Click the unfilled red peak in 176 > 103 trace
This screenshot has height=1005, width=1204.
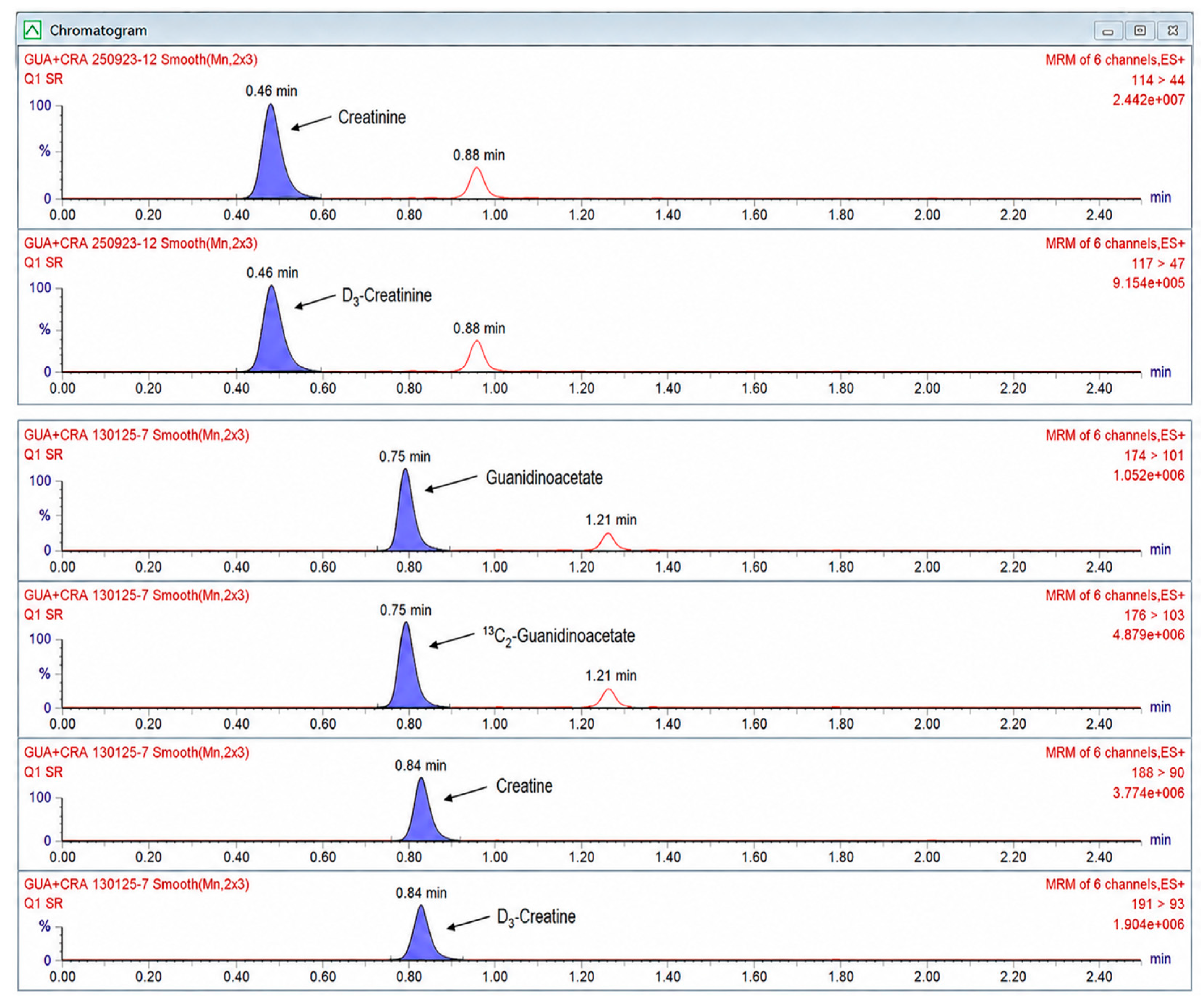pos(609,699)
